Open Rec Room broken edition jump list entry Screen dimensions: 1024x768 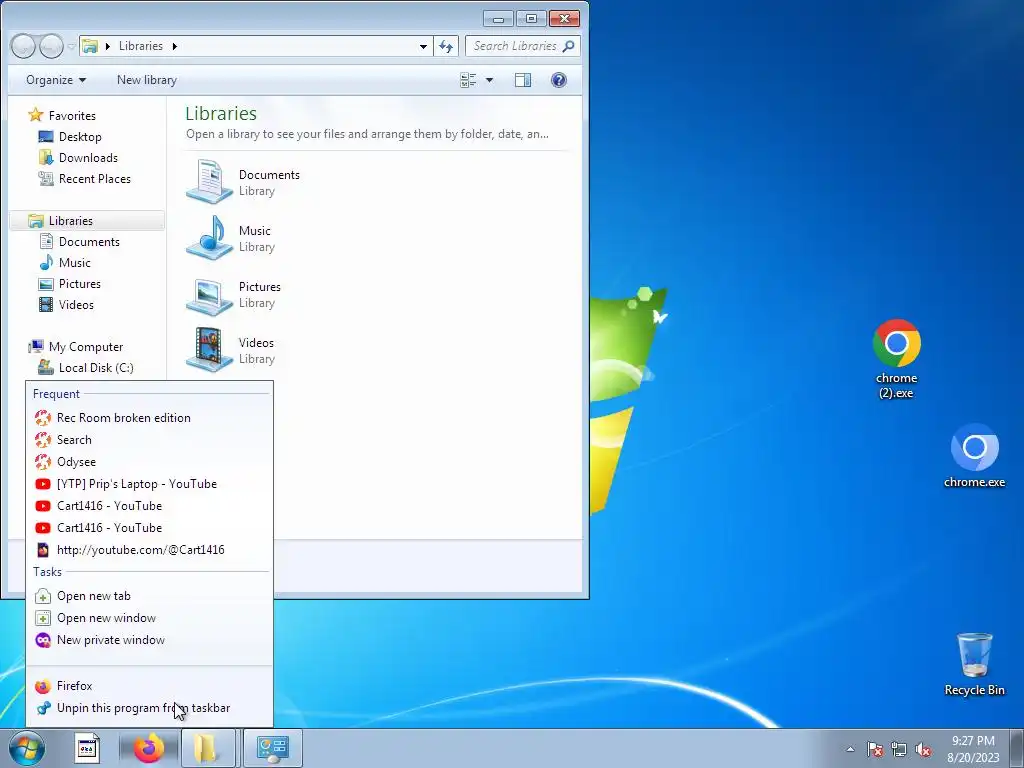pos(149,418)
